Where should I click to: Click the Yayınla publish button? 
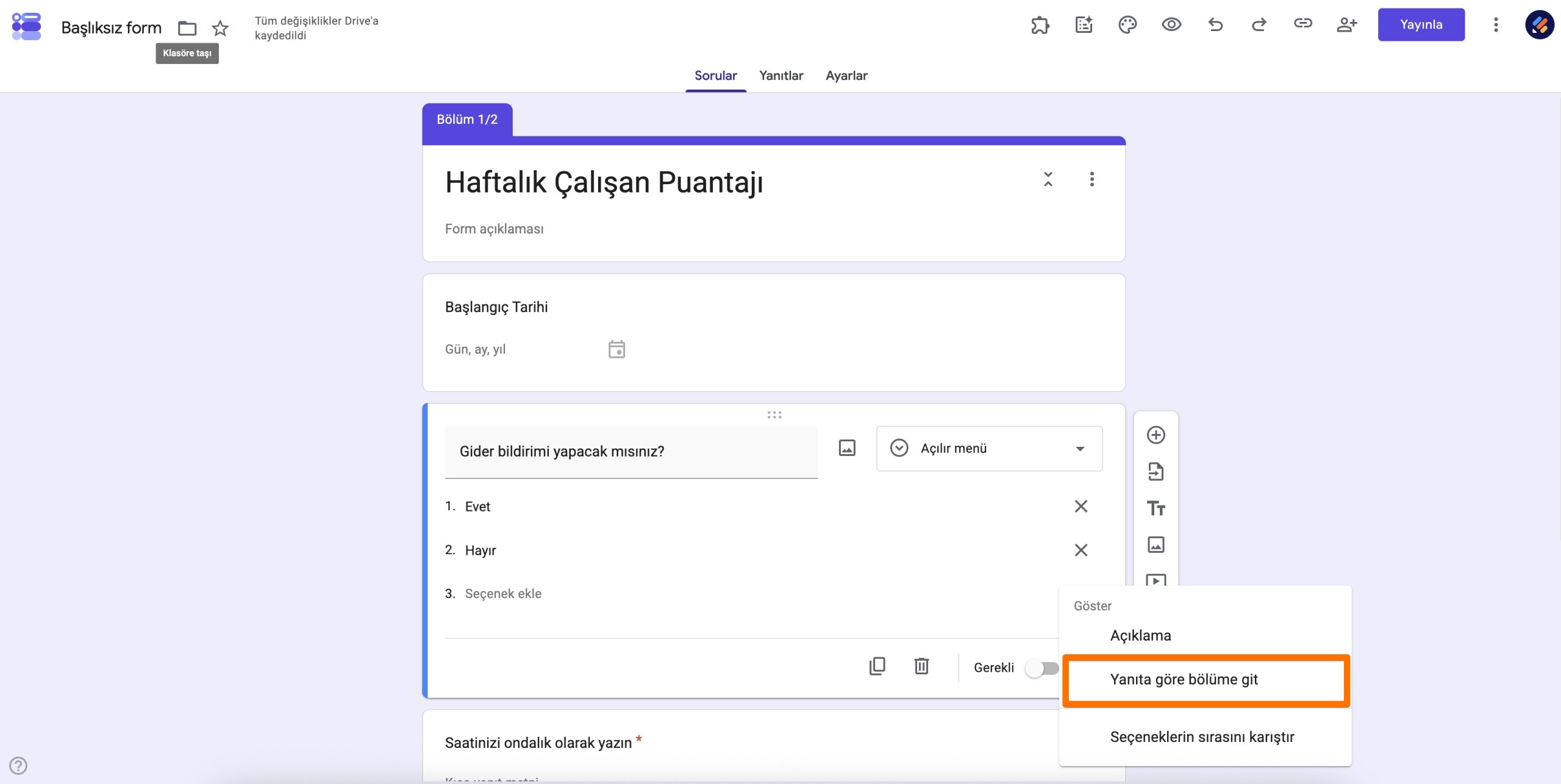pos(1421,25)
